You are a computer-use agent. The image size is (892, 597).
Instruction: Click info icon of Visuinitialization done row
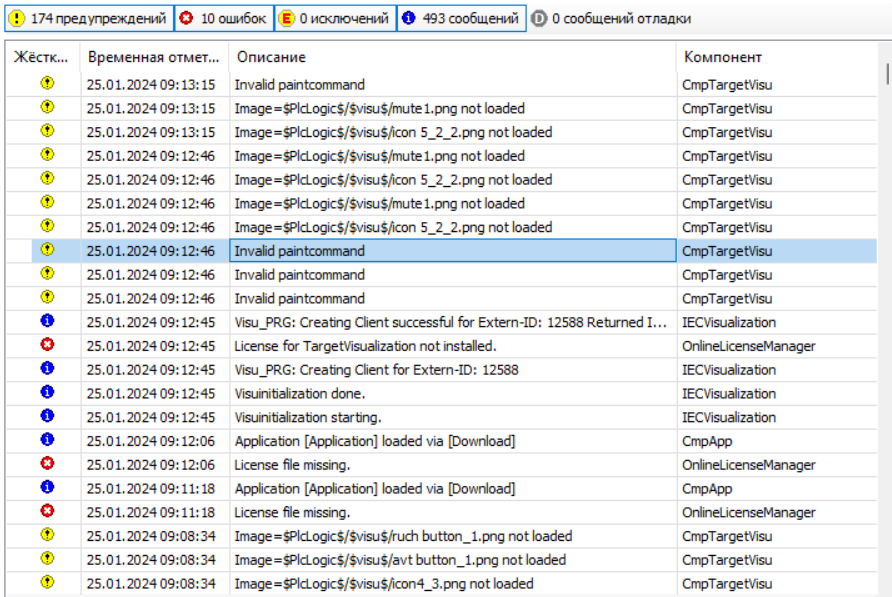[x=47, y=393]
